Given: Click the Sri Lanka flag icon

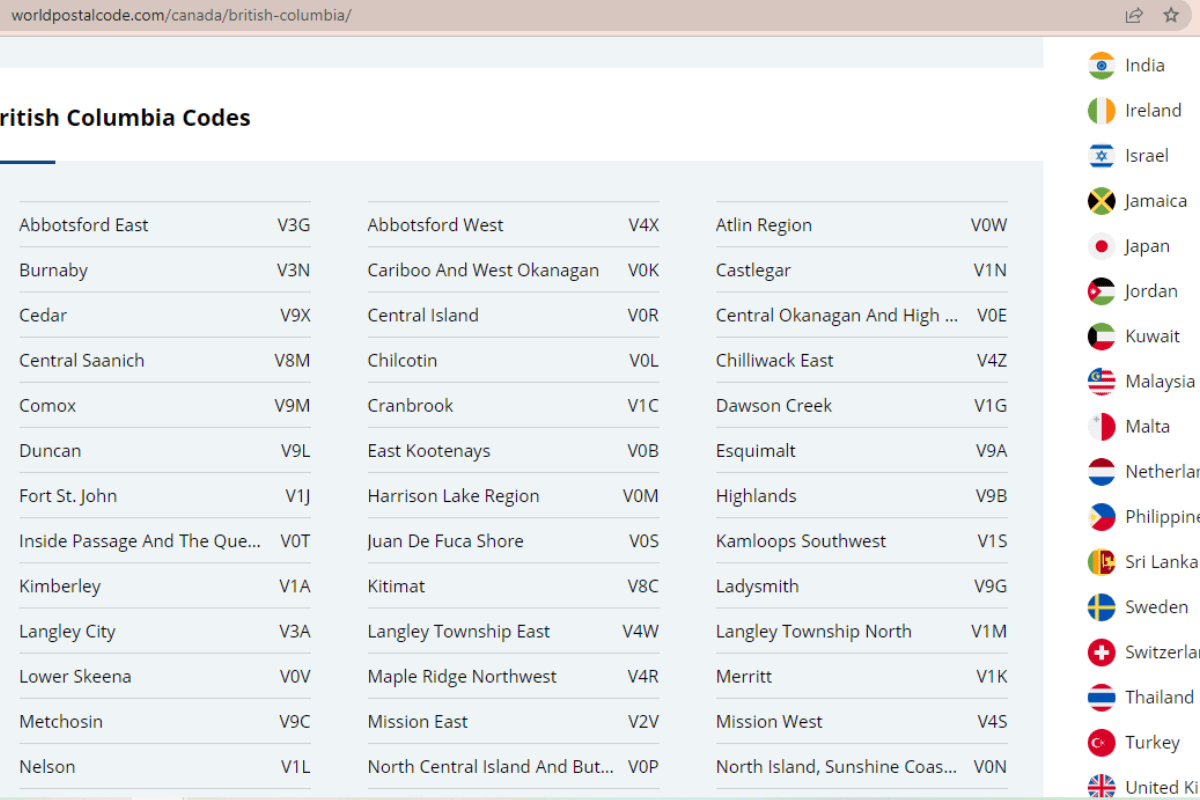Looking at the screenshot, I should click(x=1101, y=562).
